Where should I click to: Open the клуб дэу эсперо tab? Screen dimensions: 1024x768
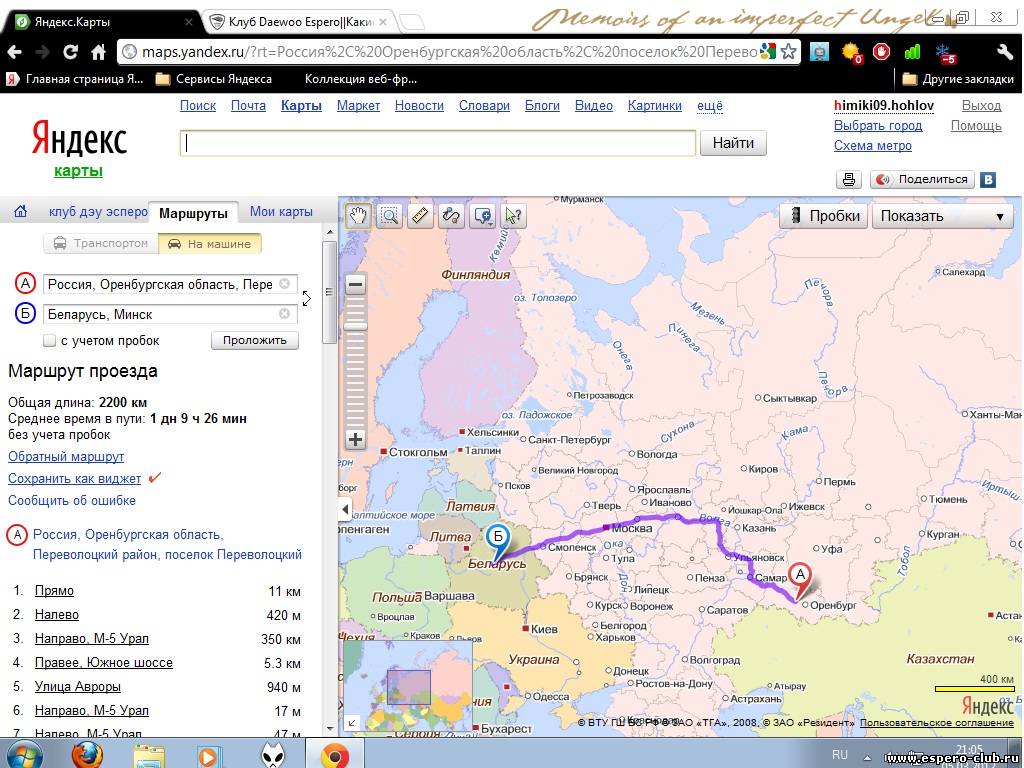(98, 212)
